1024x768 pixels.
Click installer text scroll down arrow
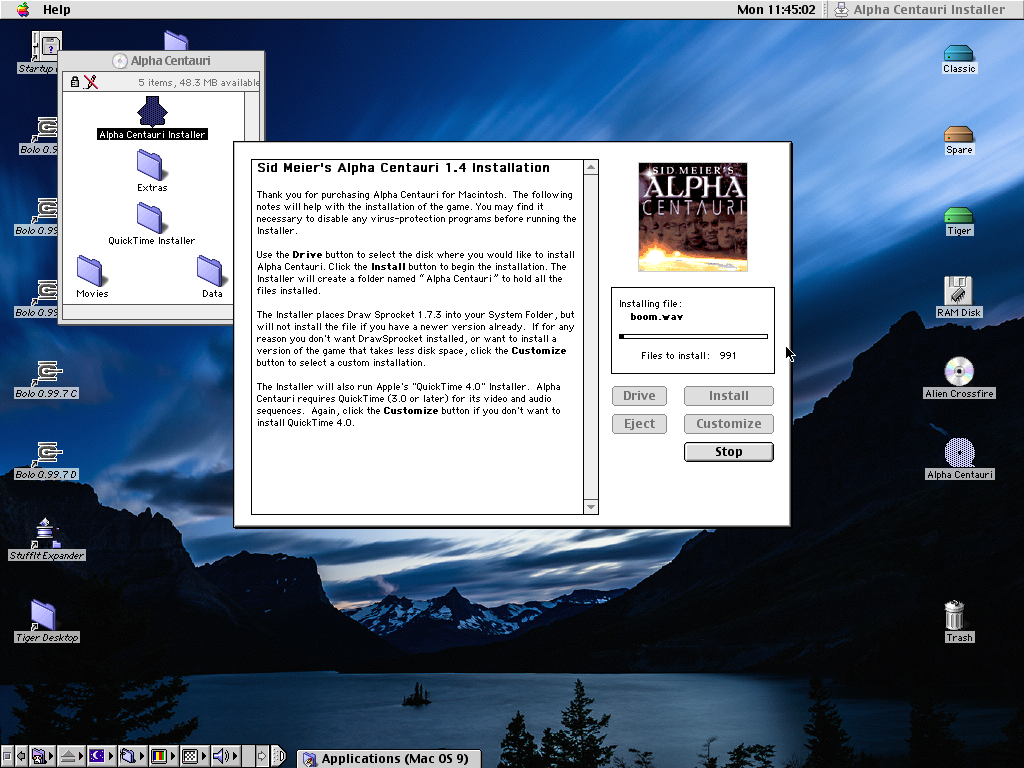pos(591,507)
